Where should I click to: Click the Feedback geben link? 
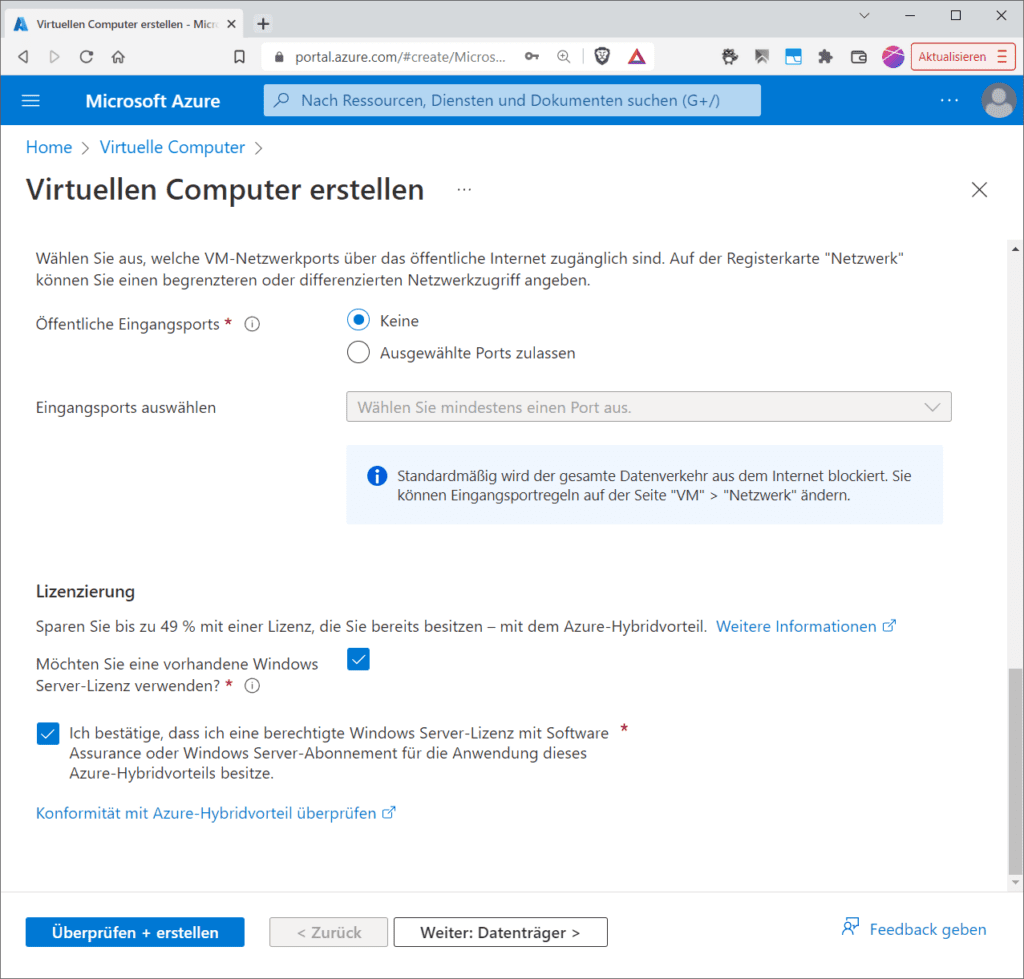[914, 929]
